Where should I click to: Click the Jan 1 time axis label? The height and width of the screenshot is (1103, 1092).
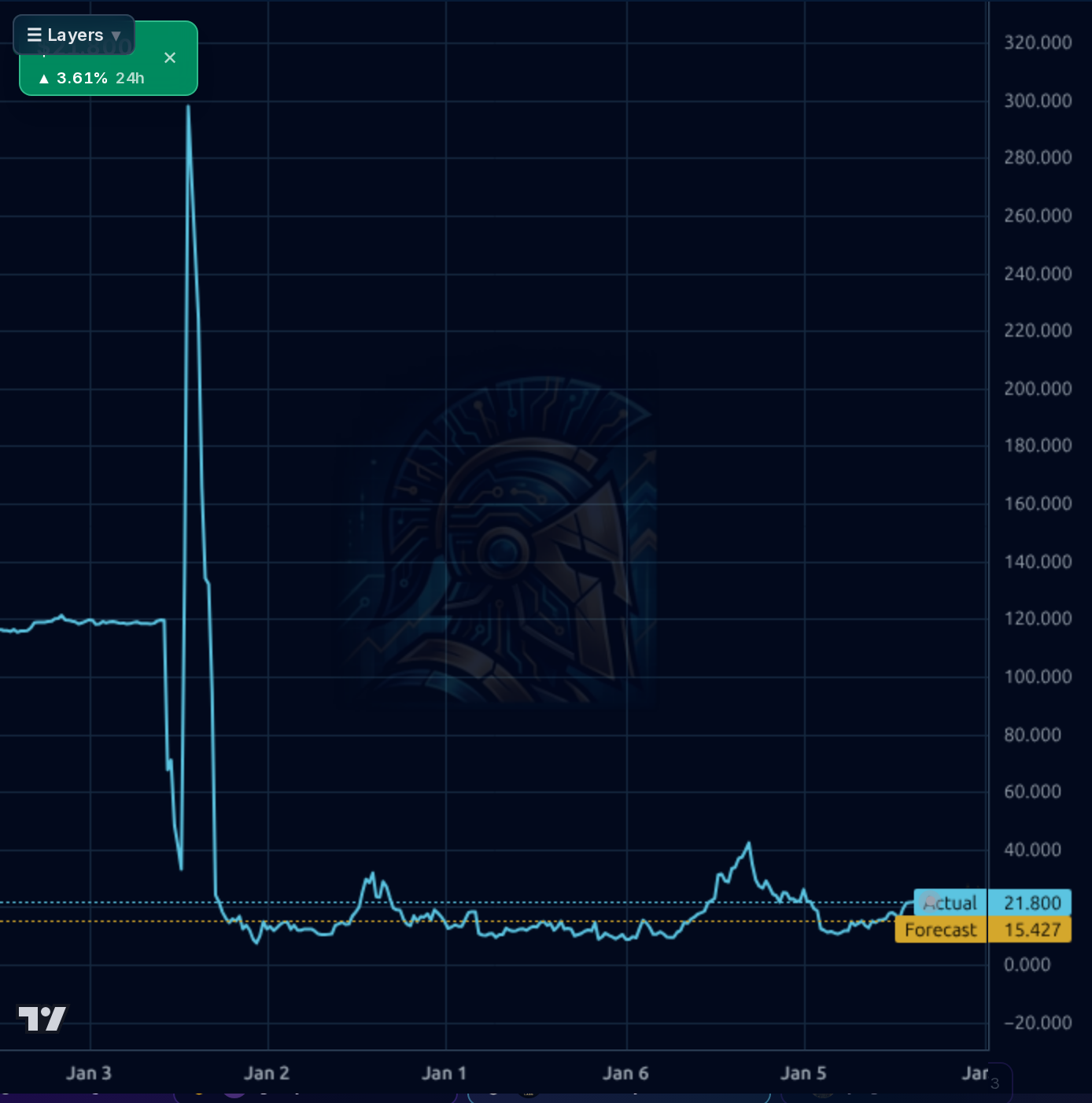tap(445, 1073)
